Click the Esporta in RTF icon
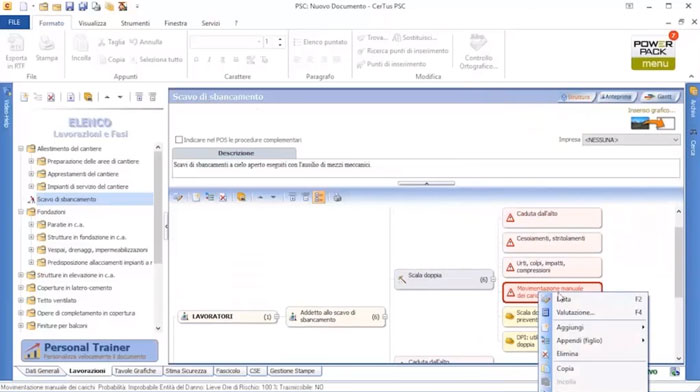Image resolution: width=700 pixels, height=392 pixels. click(x=16, y=52)
